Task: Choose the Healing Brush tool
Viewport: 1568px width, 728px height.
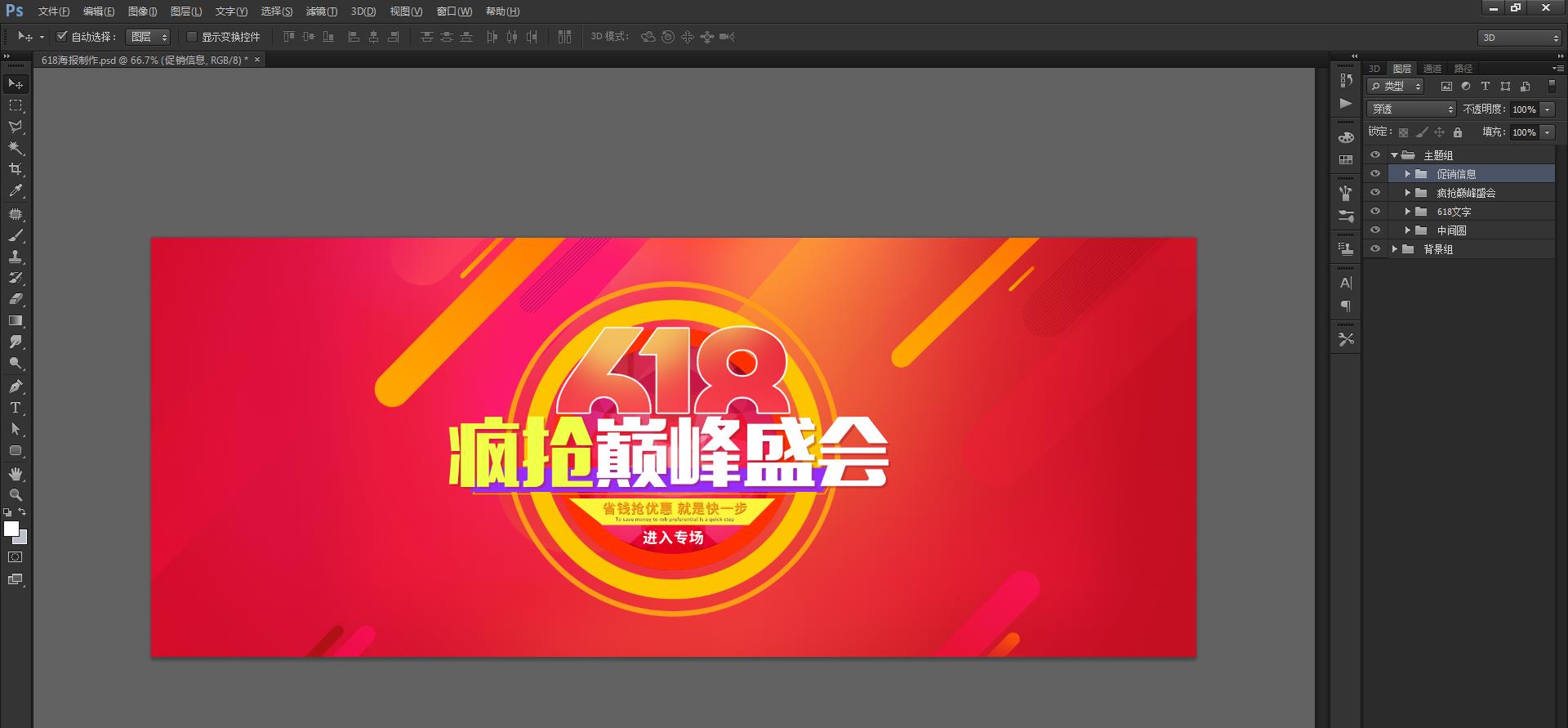Action: point(16,214)
